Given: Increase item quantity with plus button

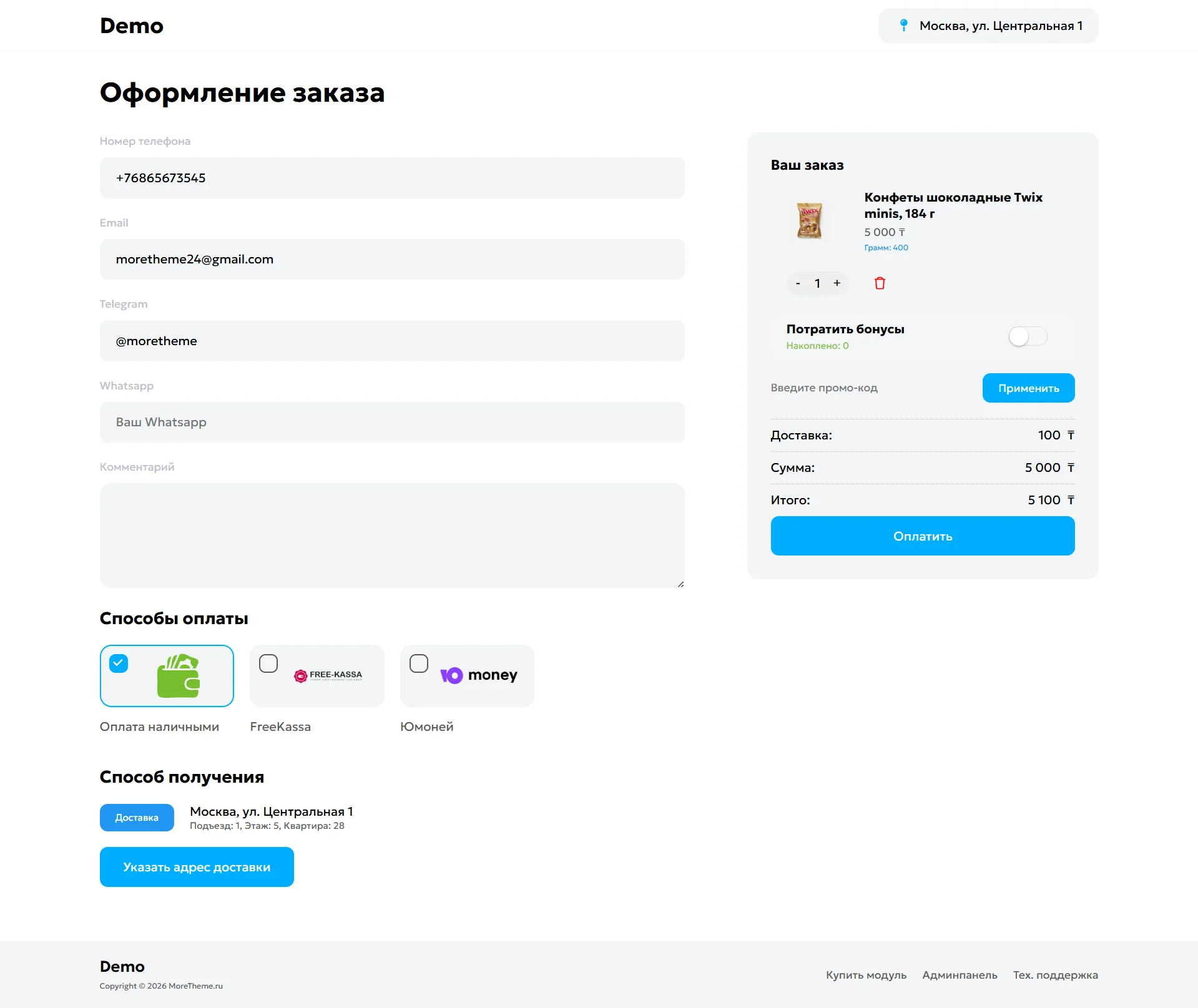Looking at the screenshot, I should point(837,283).
